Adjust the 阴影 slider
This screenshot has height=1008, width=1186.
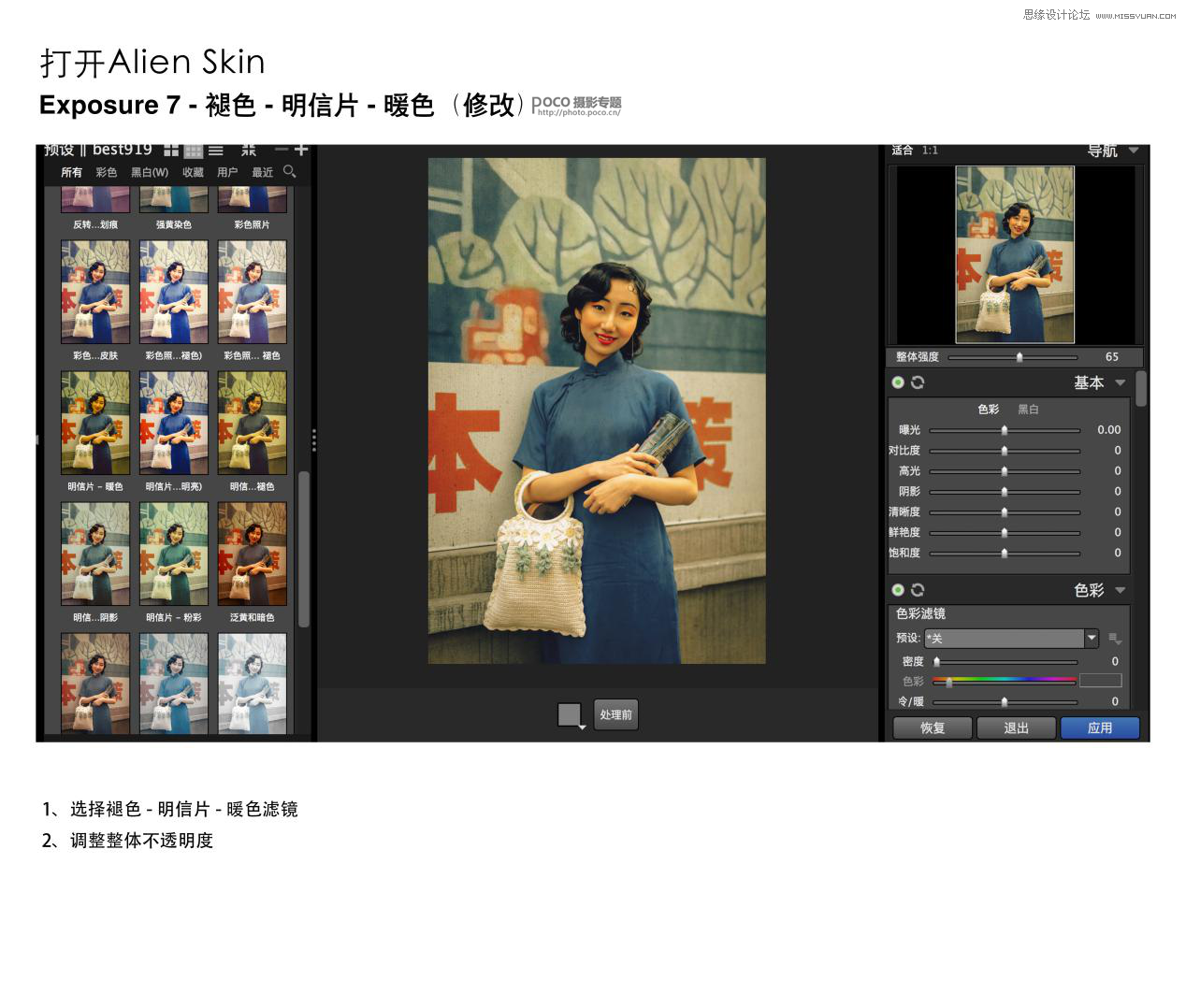click(x=1005, y=492)
